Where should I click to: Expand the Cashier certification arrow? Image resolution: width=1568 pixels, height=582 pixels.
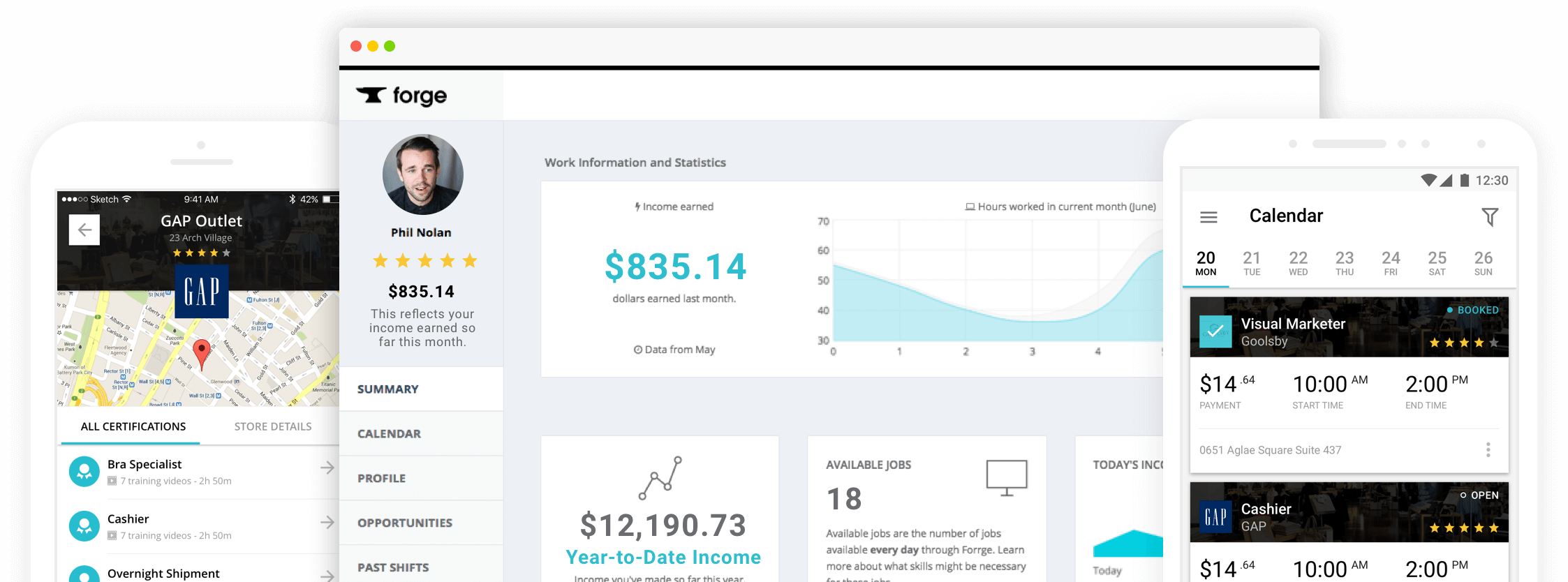pos(327,522)
